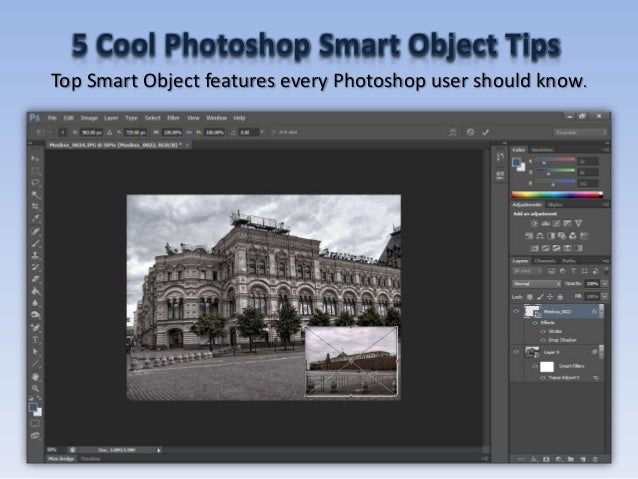Viewport: 638px width, 479px height.
Task: Change screen mode from toolbar bottom
Action: [35, 436]
